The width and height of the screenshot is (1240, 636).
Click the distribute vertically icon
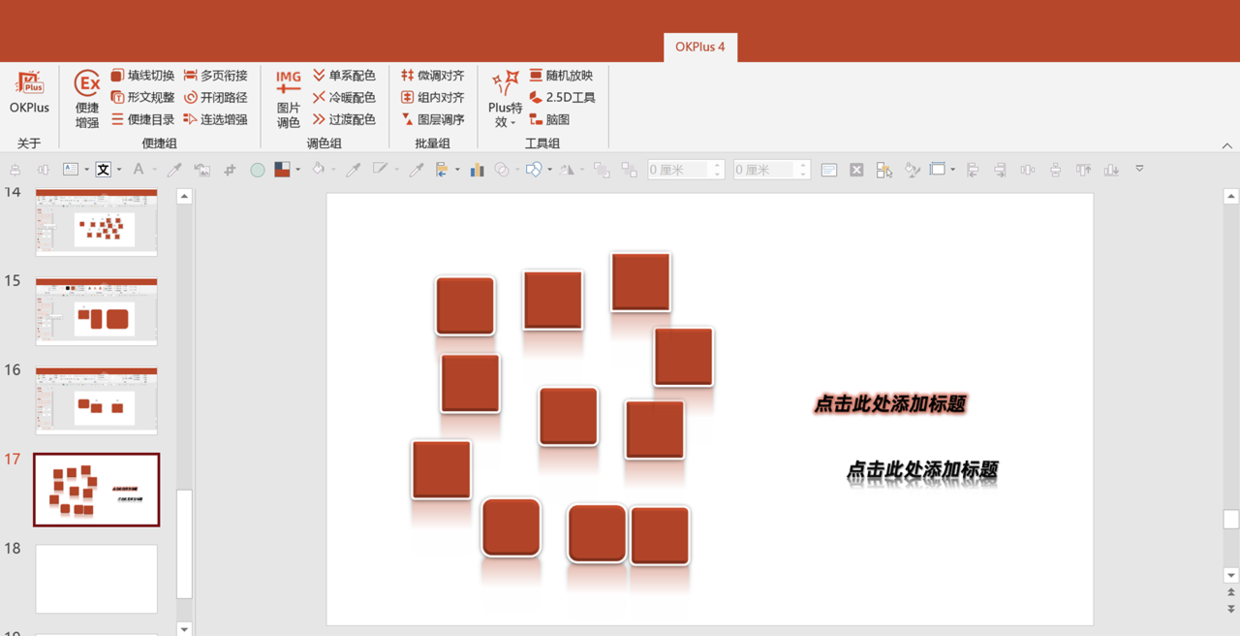click(x=1055, y=170)
